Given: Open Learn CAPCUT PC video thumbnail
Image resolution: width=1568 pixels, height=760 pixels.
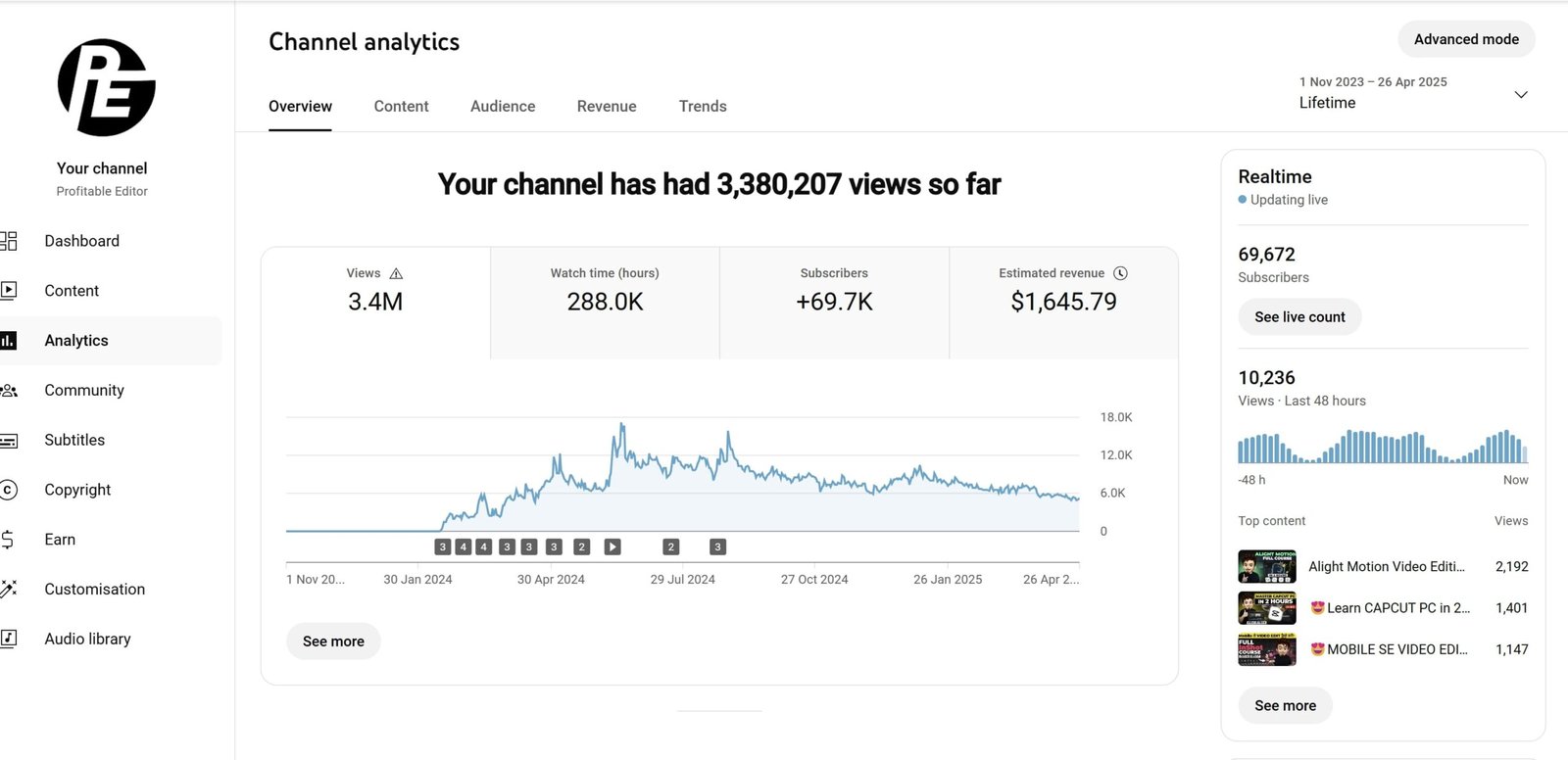Looking at the screenshot, I should [x=1267, y=608].
